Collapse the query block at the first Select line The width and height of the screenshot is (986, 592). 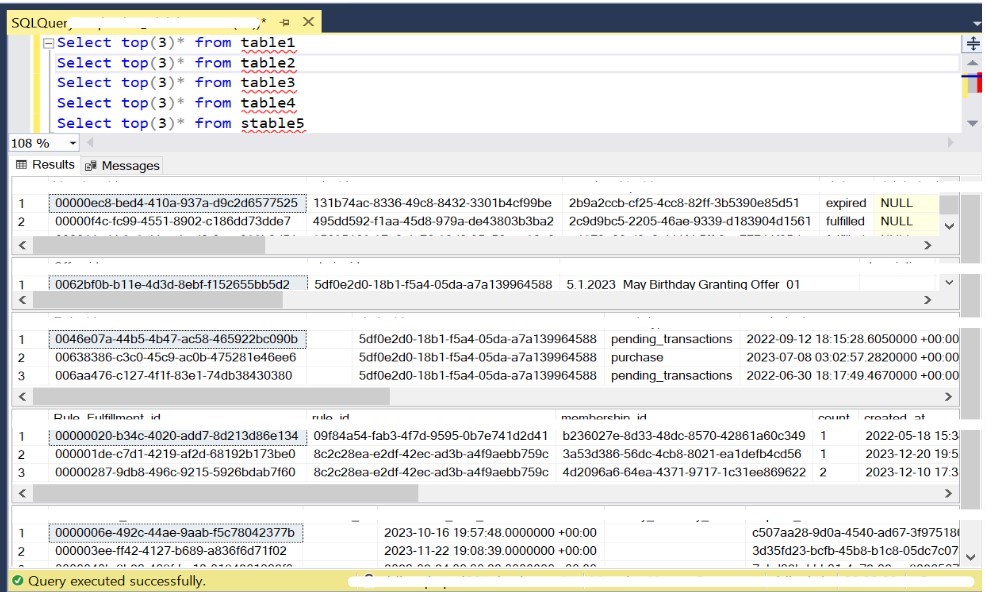click(48, 43)
